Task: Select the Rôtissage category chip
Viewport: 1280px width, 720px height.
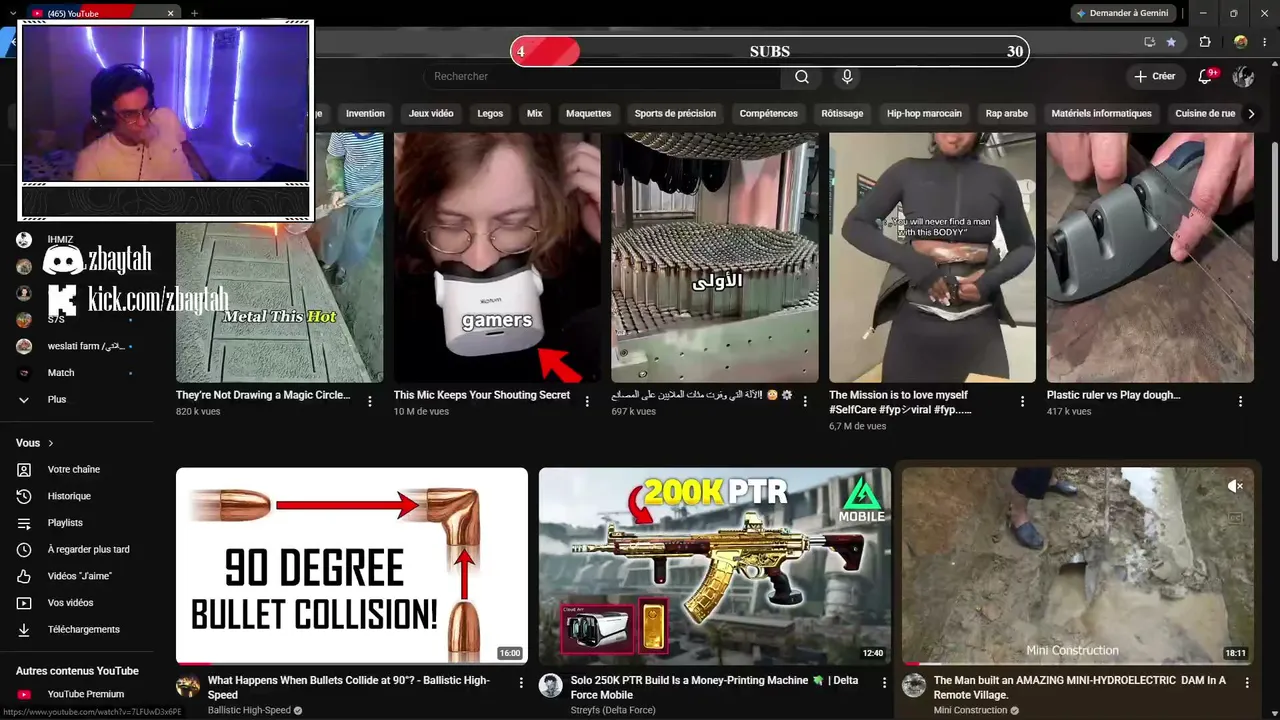Action: point(842,114)
